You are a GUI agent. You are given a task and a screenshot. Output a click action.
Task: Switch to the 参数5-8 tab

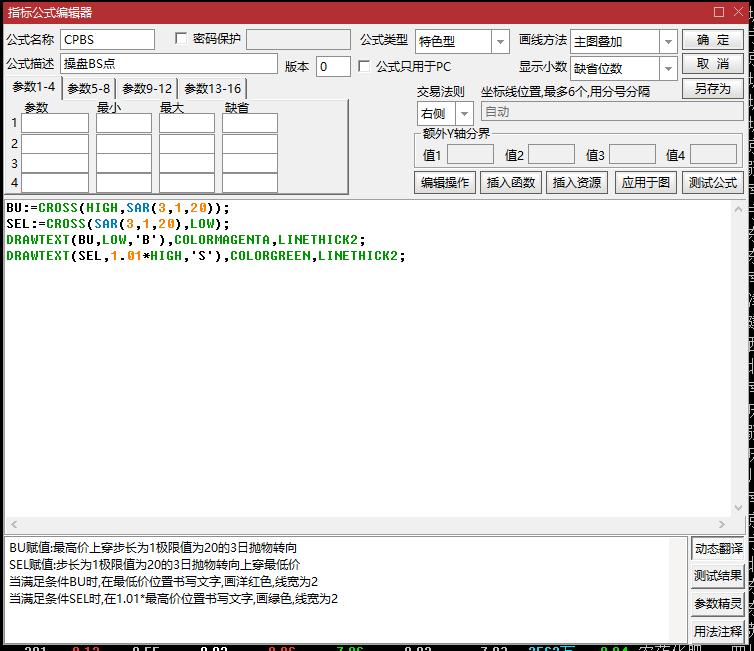[88, 89]
